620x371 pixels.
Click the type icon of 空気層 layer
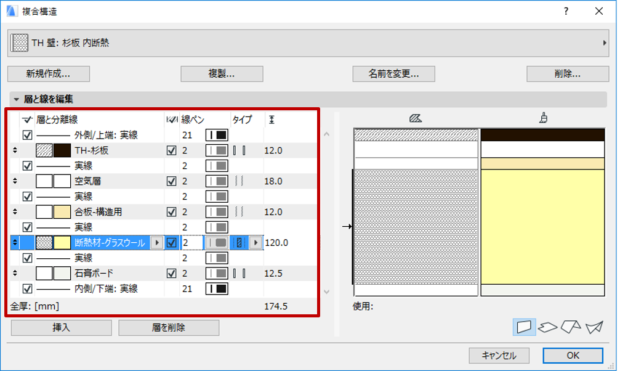[239, 181]
